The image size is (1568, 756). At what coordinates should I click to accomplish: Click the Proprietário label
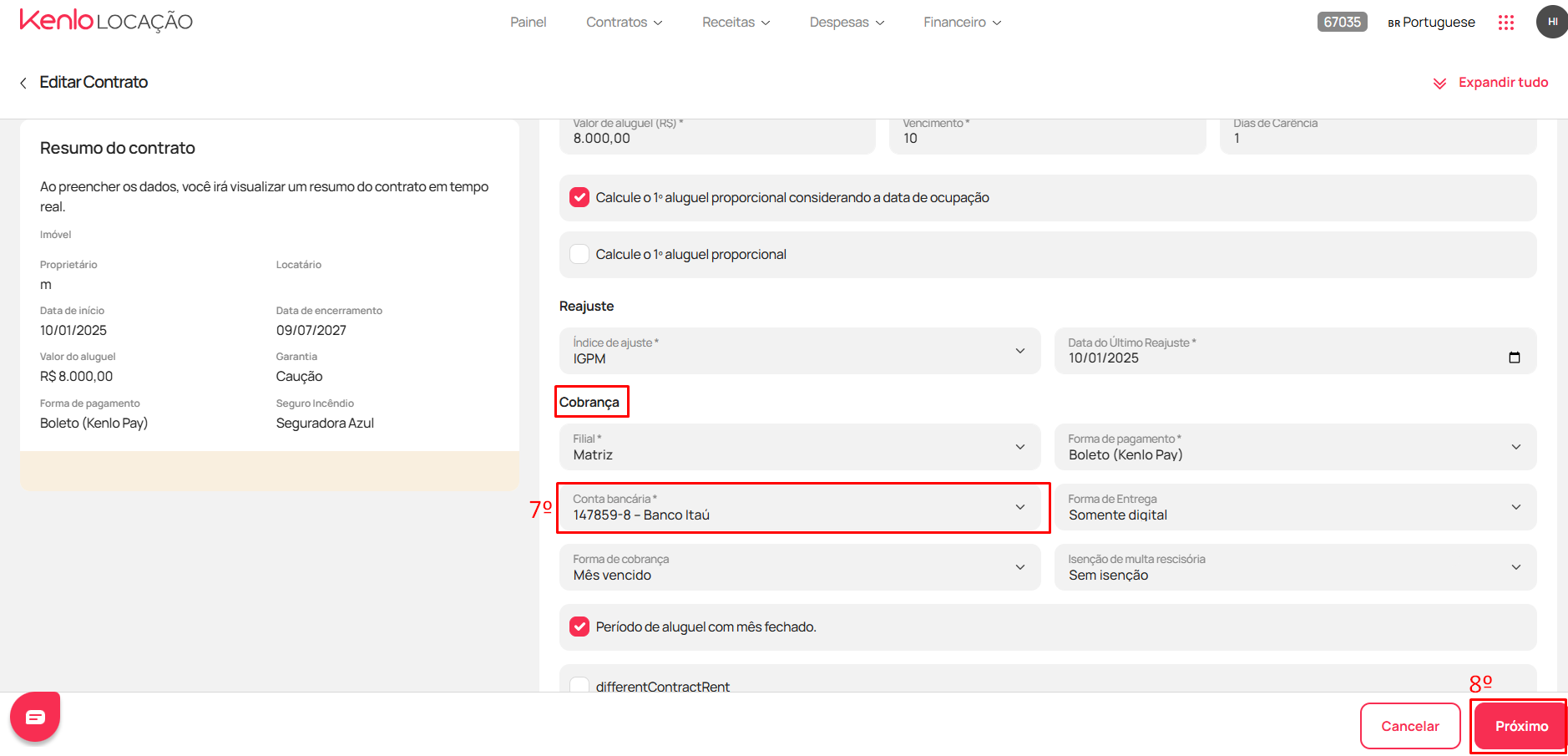[x=68, y=265]
